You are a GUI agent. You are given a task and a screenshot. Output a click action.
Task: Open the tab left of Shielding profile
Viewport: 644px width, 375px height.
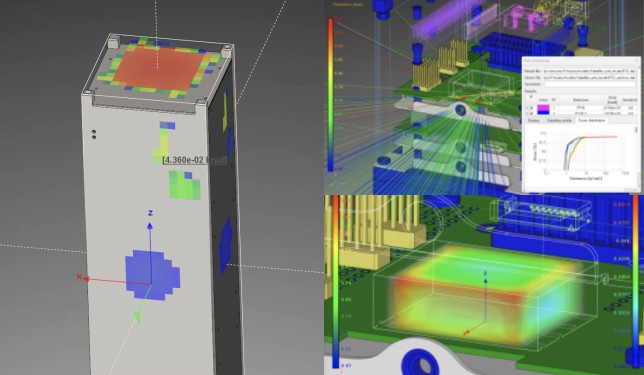coord(533,120)
